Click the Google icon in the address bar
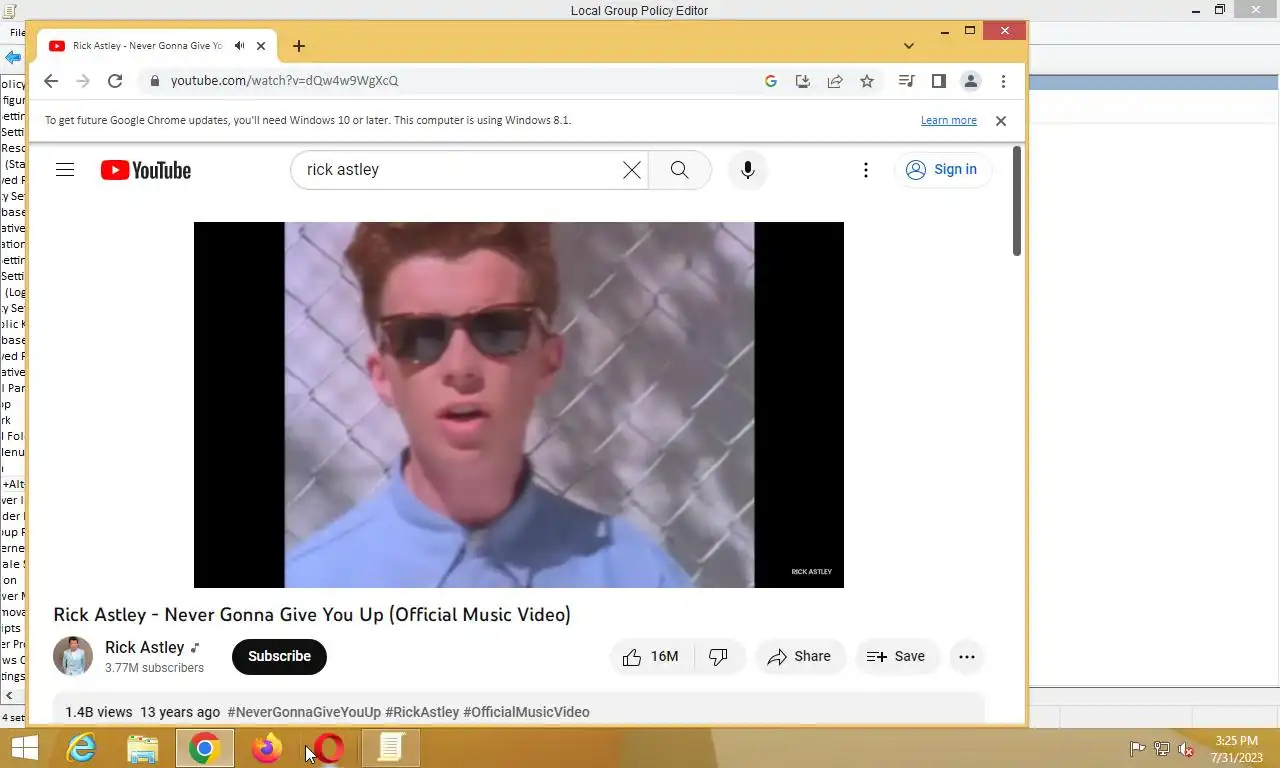Image resolution: width=1280 pixels, height=768 pixels. tap(771, 81)
